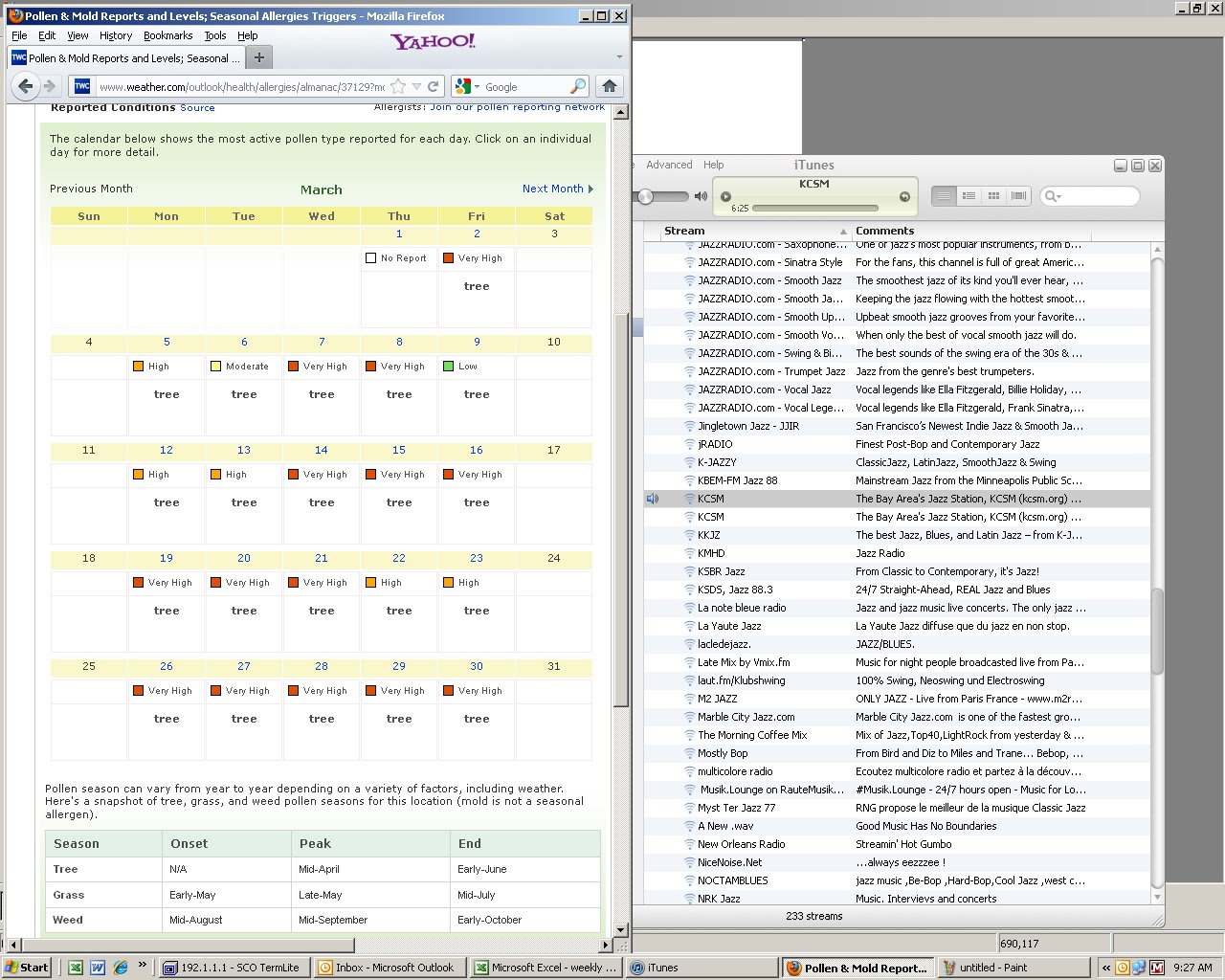Click the Low pollen swatch on March 9

tap(449, 366)
